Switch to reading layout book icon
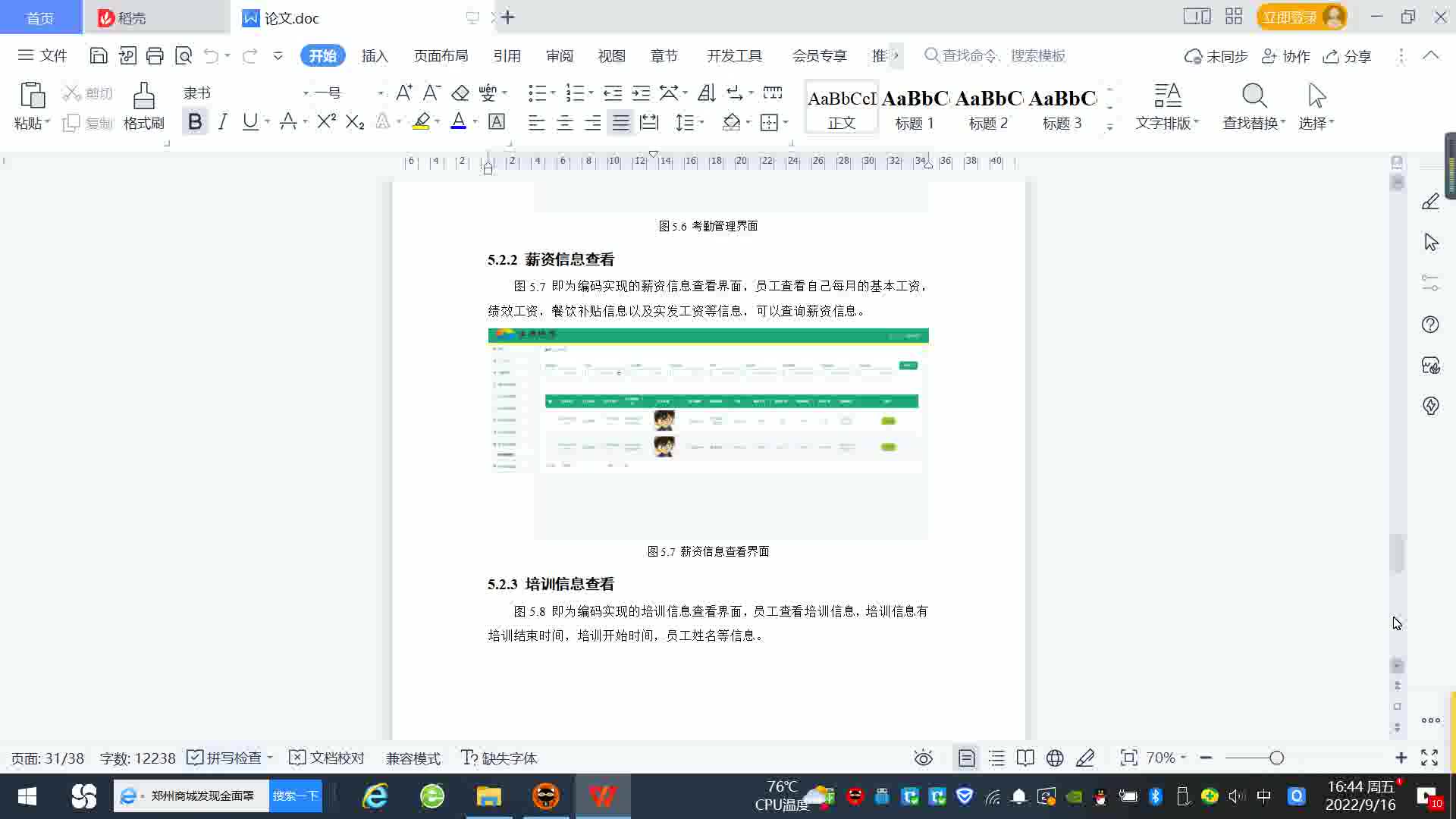The width and height of the screenshot is (1456, 819). point(1025,758)
